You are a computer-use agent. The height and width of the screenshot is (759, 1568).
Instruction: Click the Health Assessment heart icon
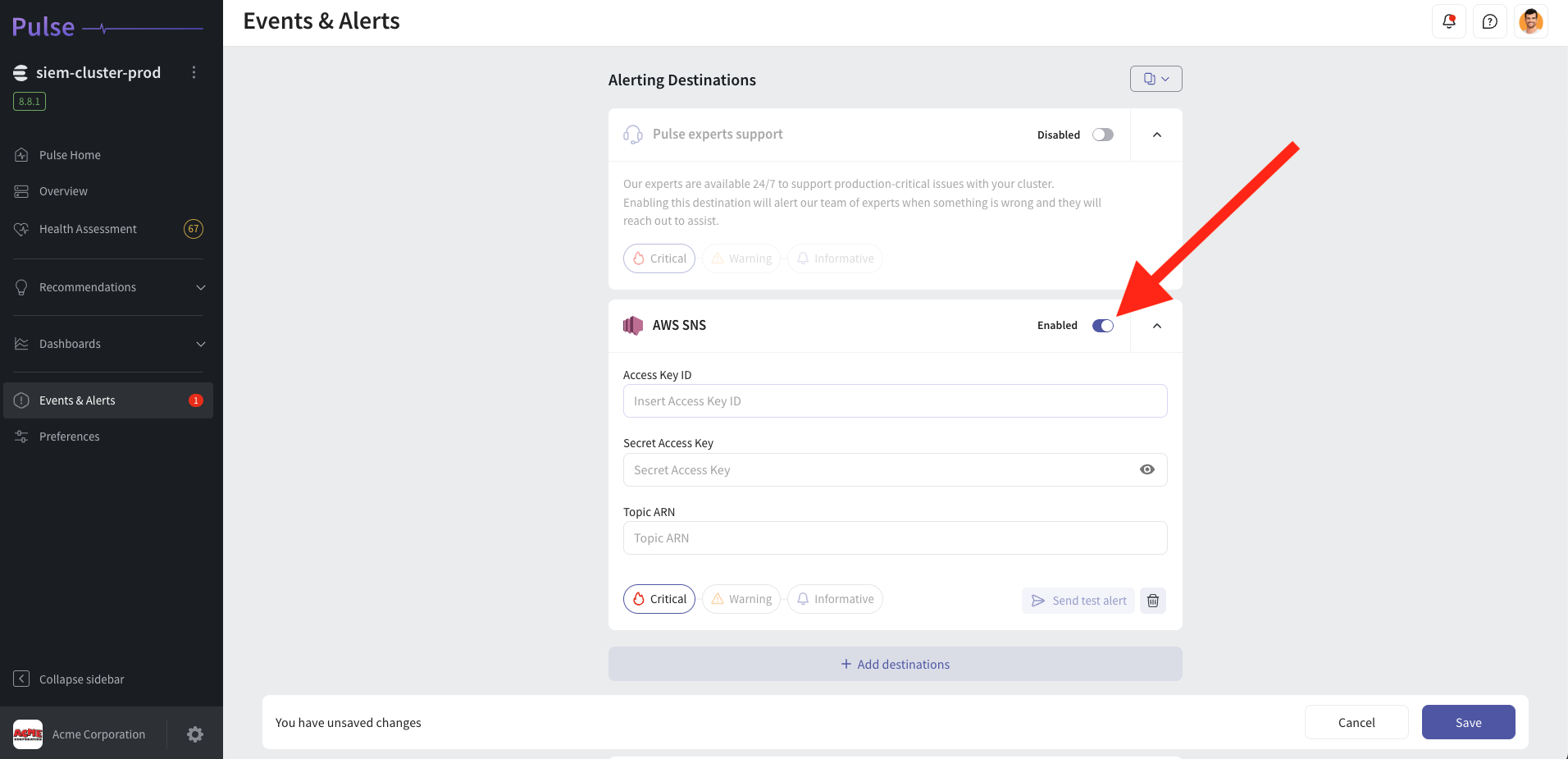tap(21, 229)
